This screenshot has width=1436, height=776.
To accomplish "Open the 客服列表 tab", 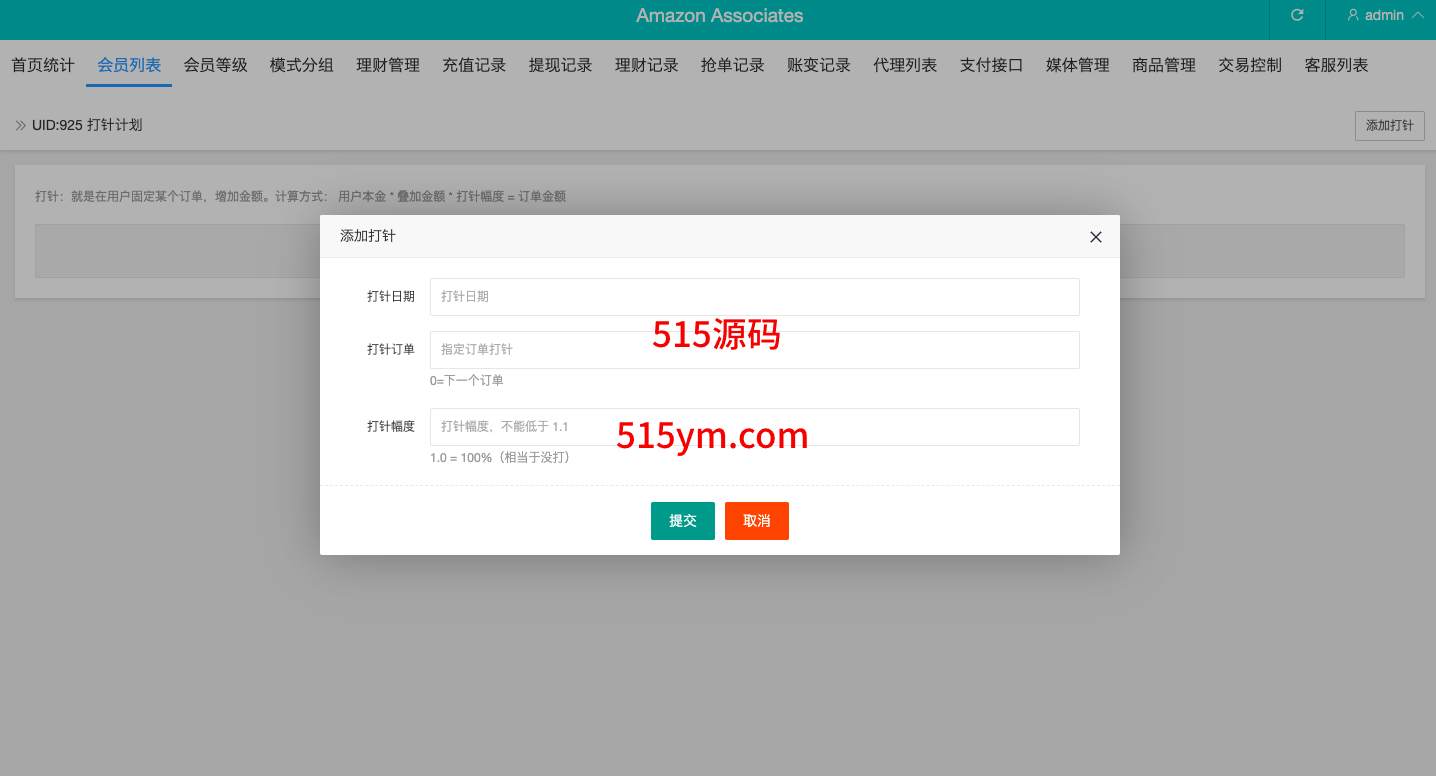I will coord(1336,65).
